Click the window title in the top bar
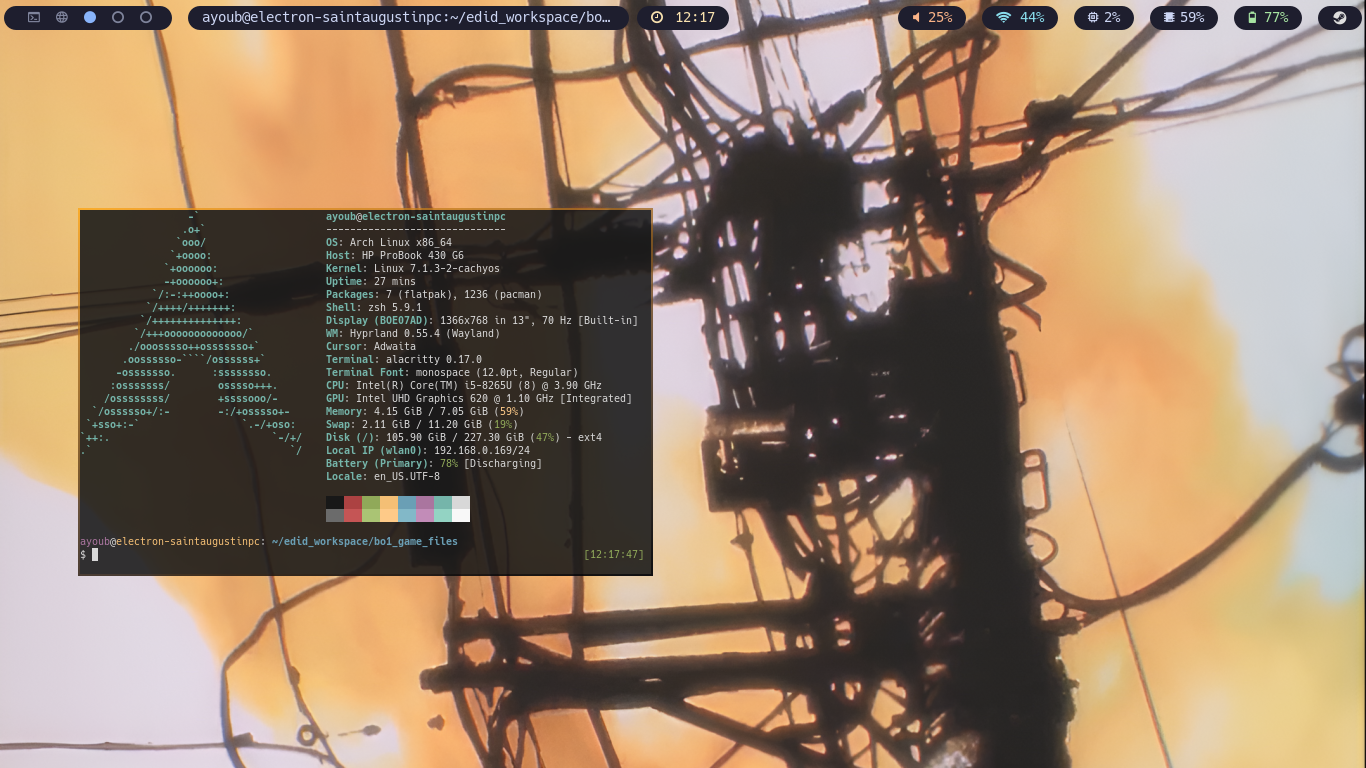This screenshot has height=768, width=1366. point(408,18)
